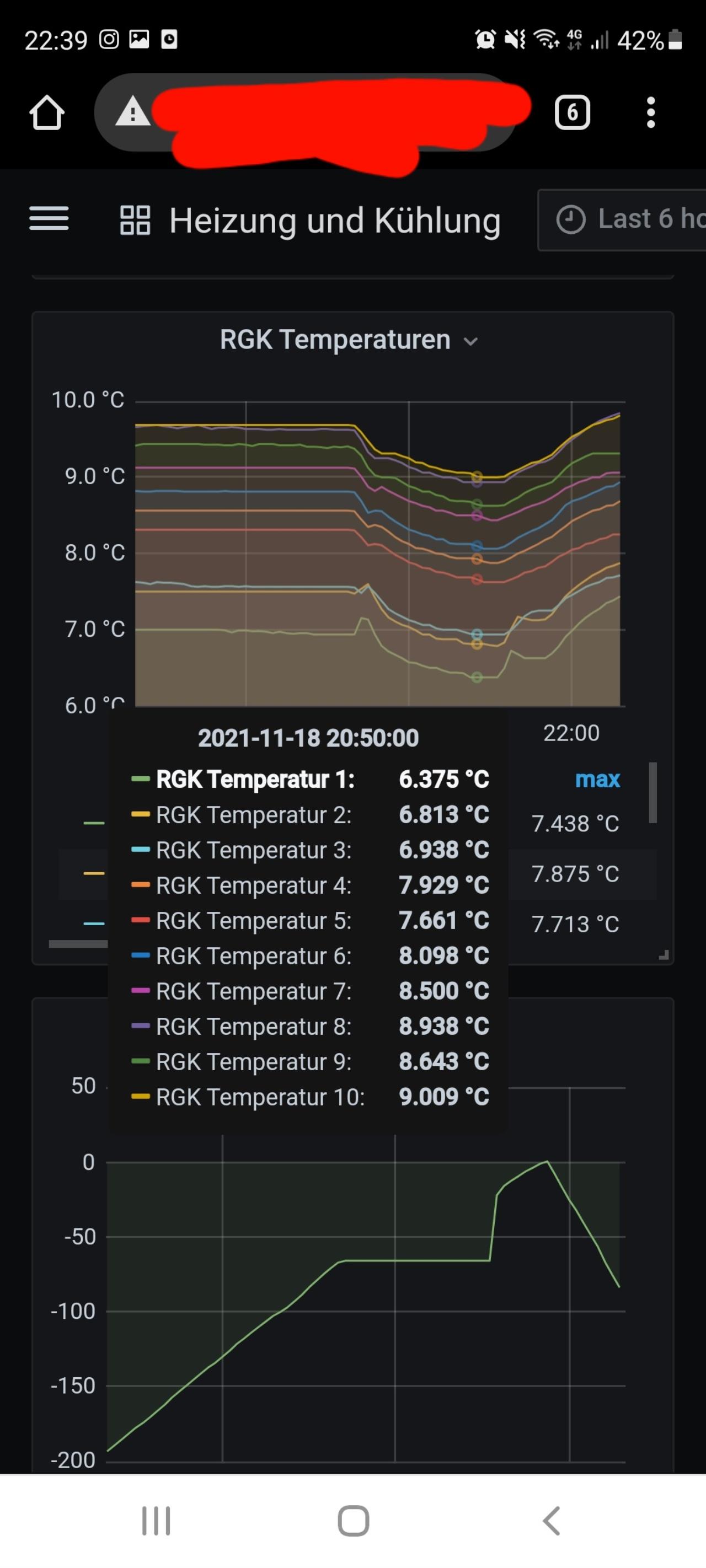Tap the insecure site warning triangle
The height and width of the screenshot is (1568, 706).
pos(133,112)
